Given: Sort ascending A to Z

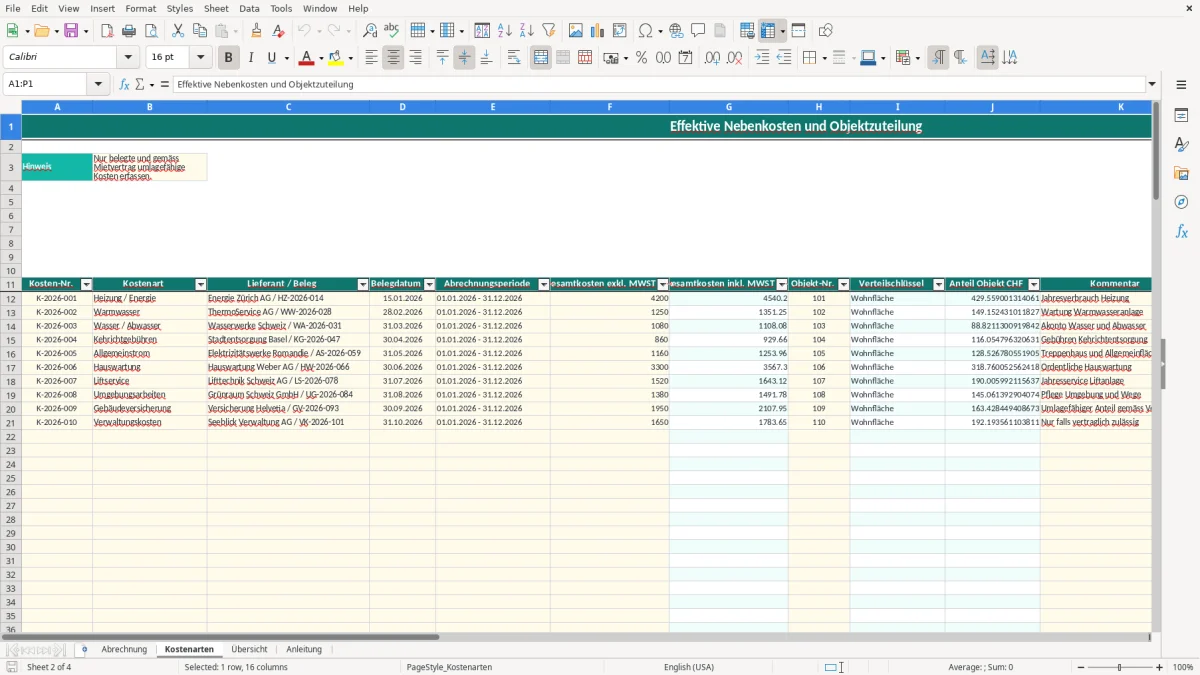Looking at the screenshot, I should pyautogui.click(x=505, y=31).
